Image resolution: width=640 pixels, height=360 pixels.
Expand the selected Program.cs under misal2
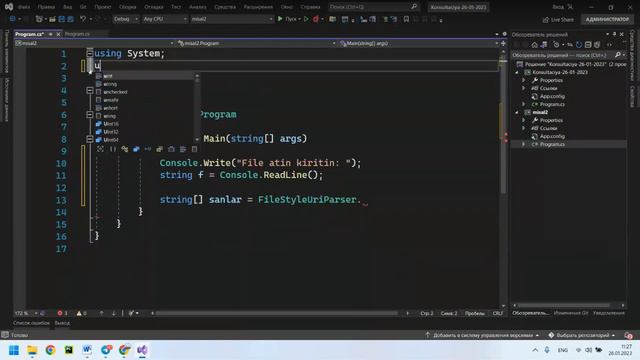tap(524, 144)
